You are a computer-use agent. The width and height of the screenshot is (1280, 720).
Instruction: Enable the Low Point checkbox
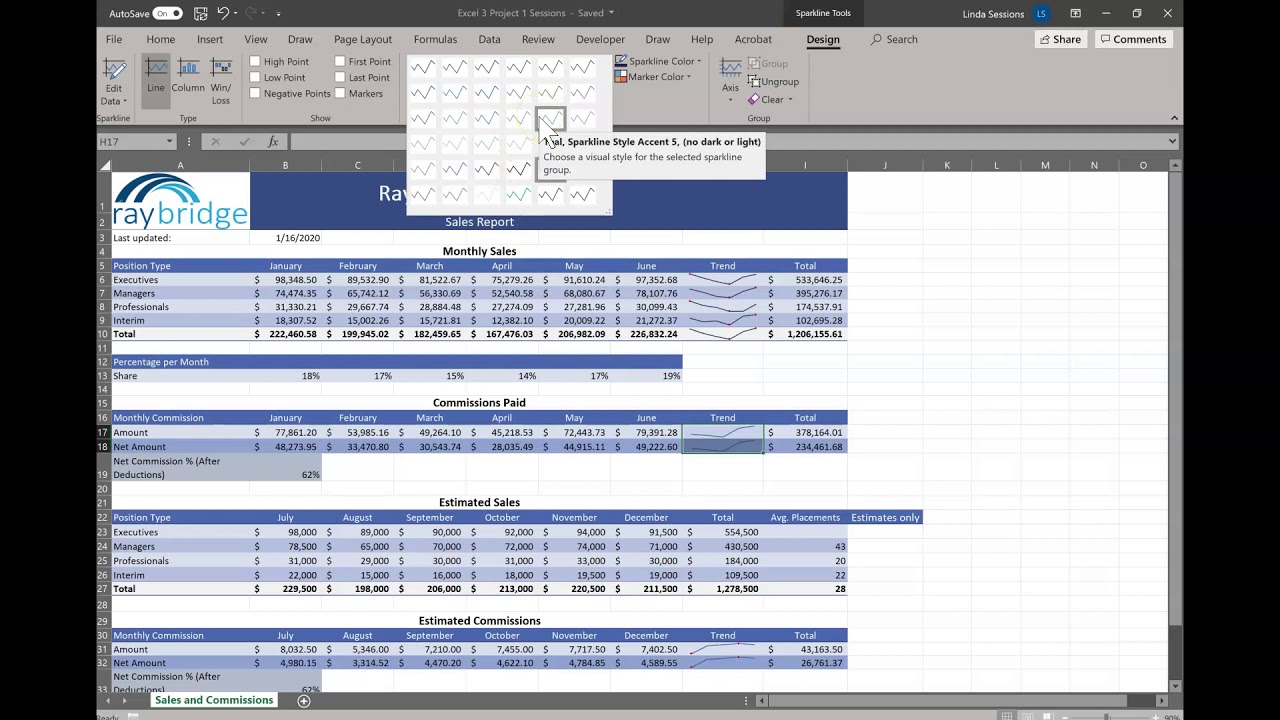click(255, 77)
